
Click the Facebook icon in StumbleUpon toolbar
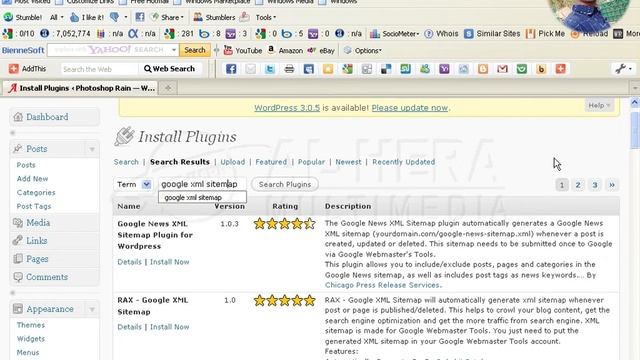(140, 17)
